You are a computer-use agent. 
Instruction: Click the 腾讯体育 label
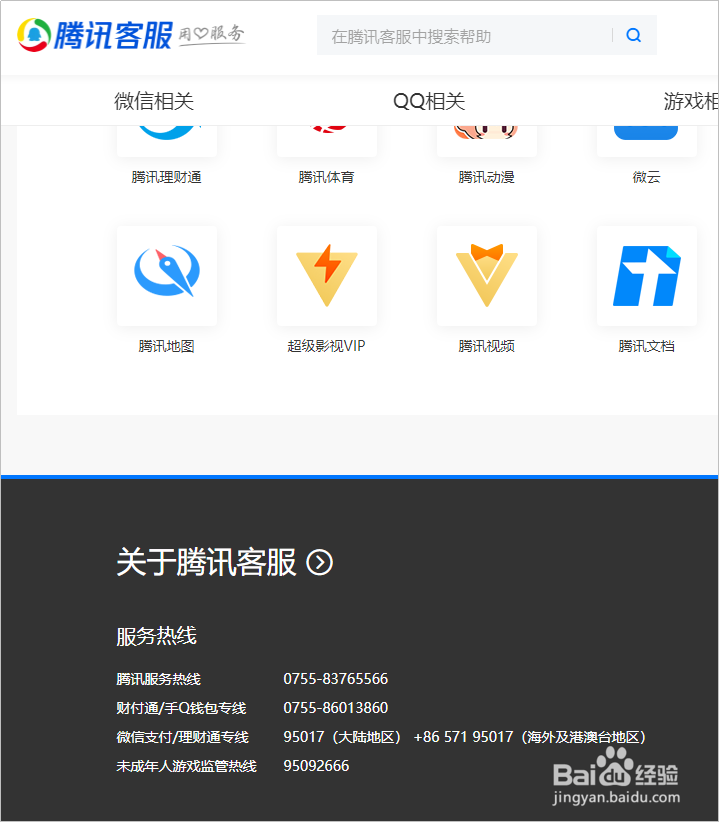click(326, 177)
